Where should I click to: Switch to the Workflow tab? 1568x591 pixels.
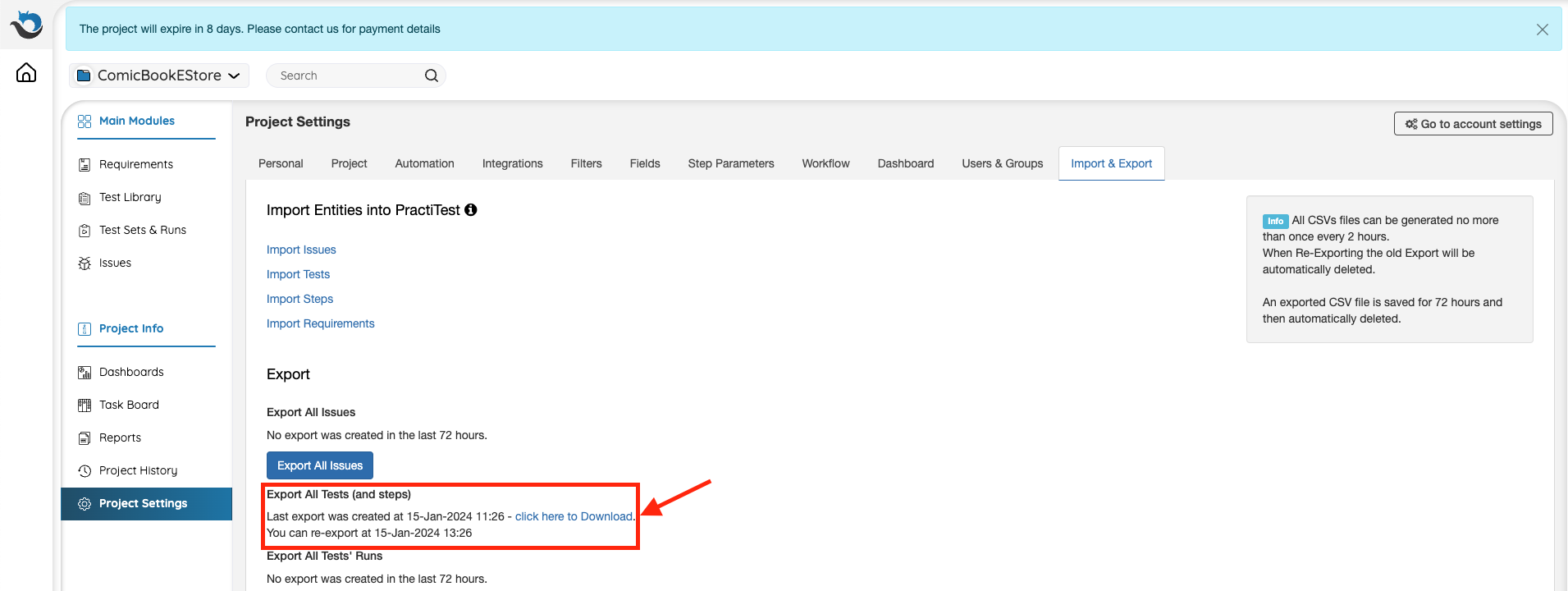coord(826,163)
